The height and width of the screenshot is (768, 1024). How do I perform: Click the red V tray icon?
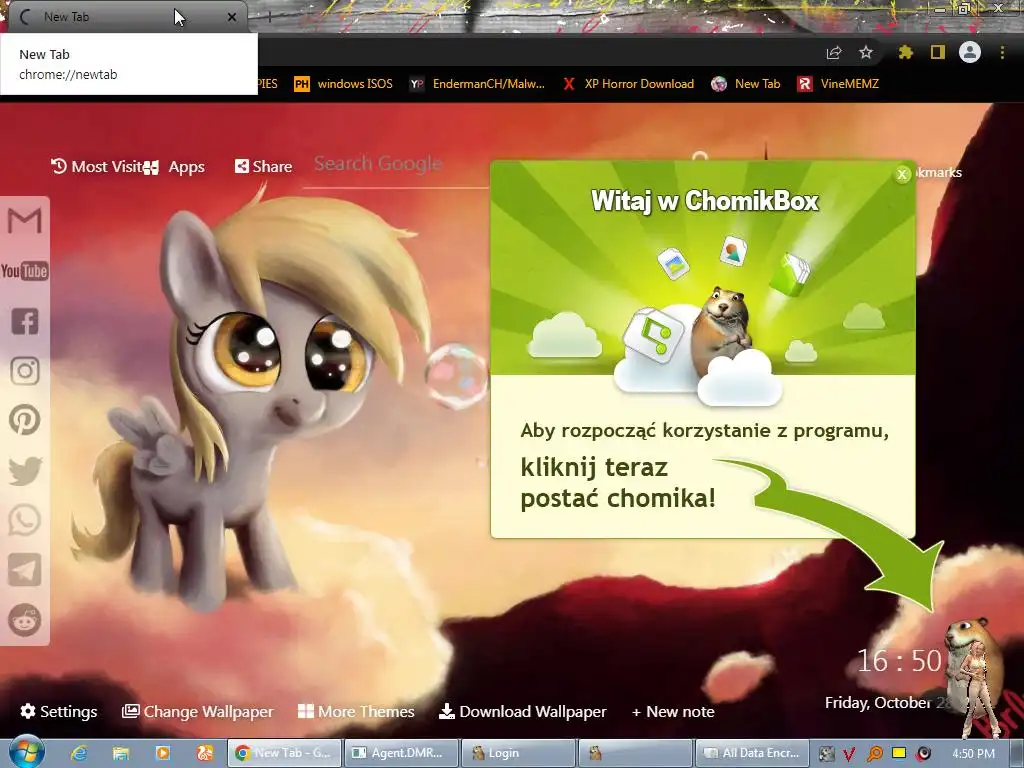pos(849,754)
